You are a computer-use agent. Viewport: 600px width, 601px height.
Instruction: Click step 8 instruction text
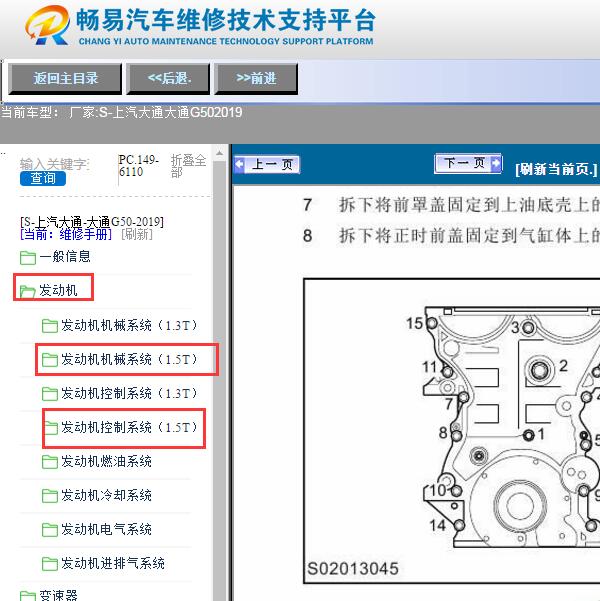469,235
